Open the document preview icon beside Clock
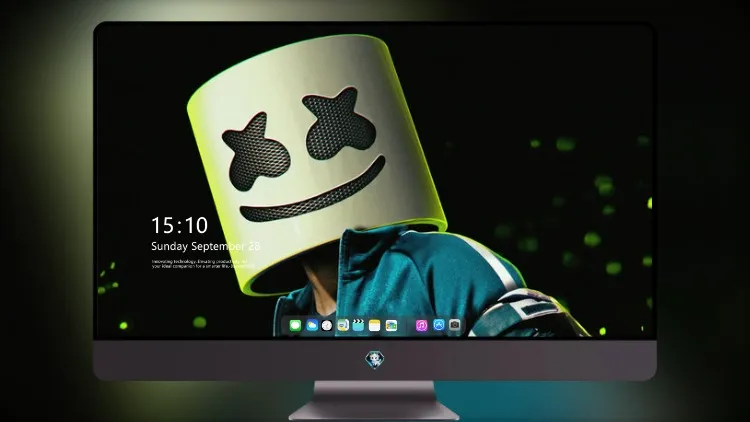Viewport: 750px width, 422px height. coord(342,325)
